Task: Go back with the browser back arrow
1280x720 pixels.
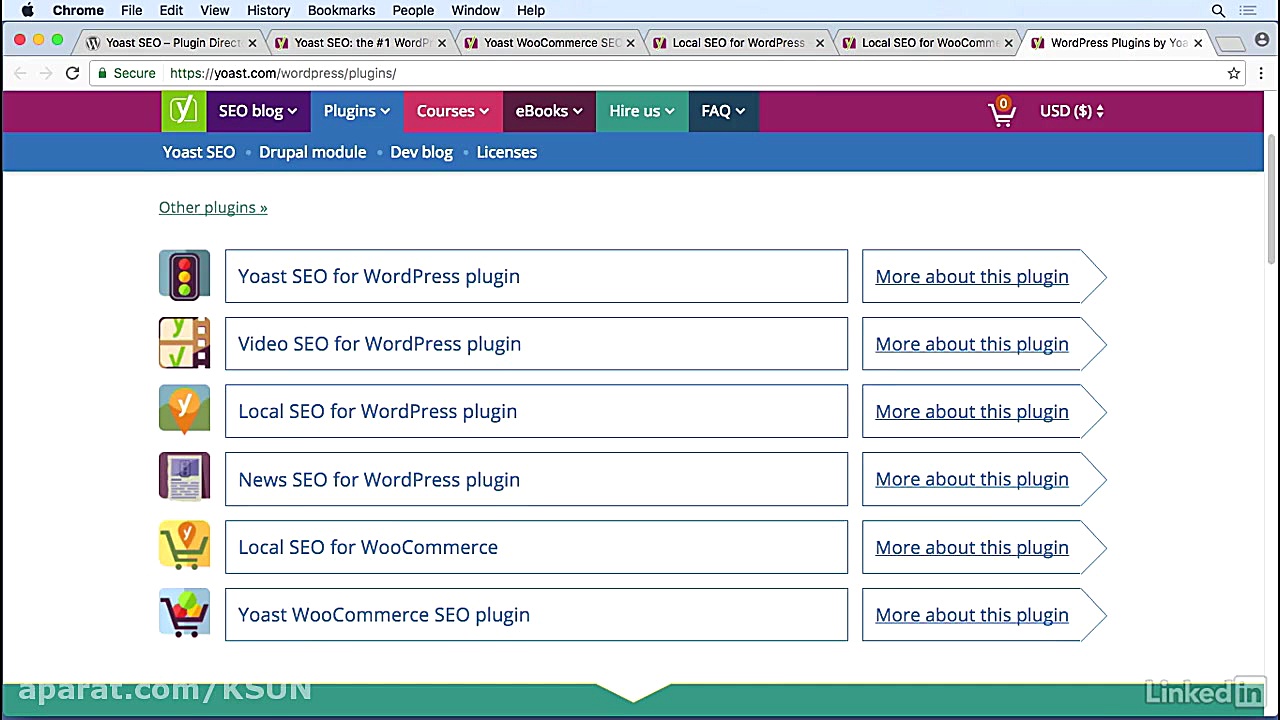Action: tap(20, 73)
